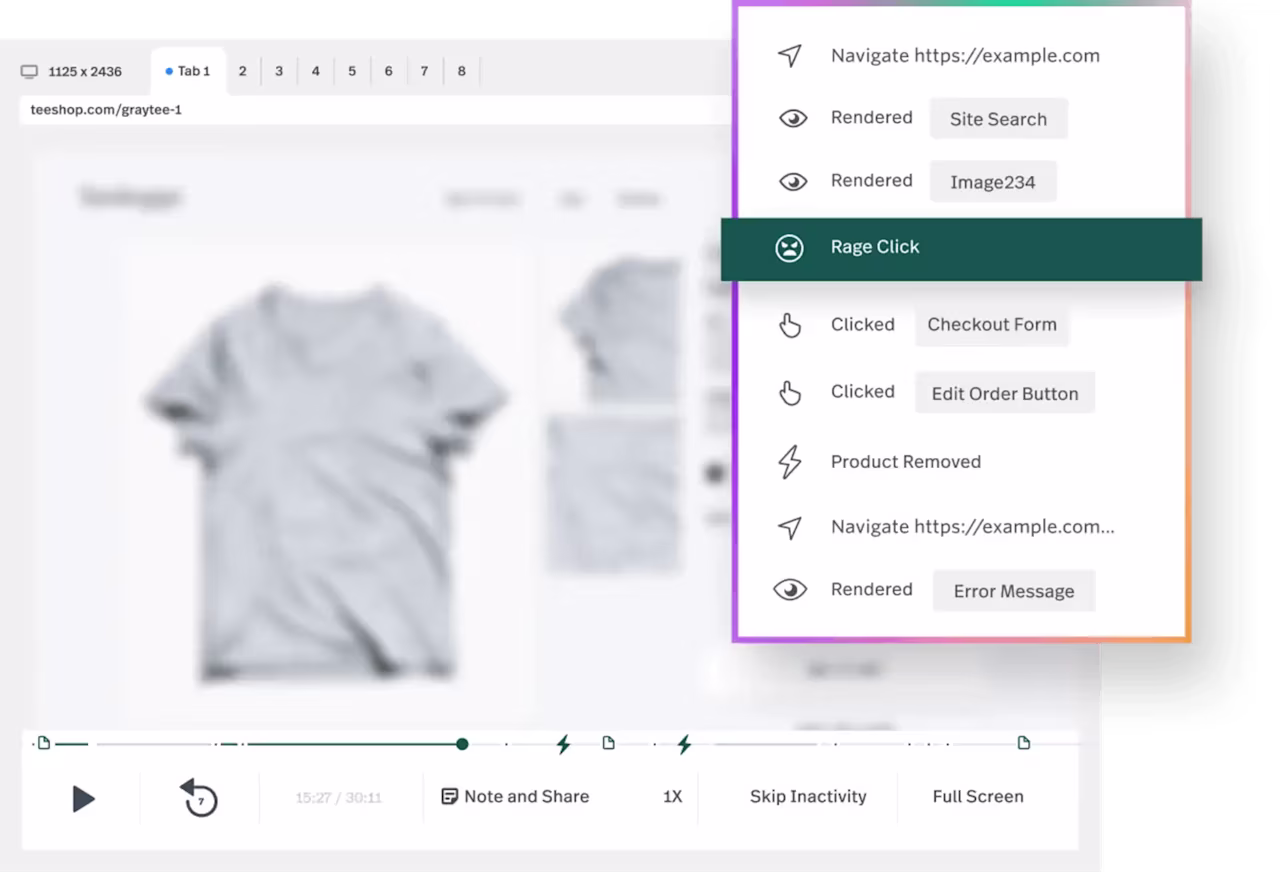Click the eye icon beside Image234
The height and width of the screenshot is (872, 1280).
pyautogui.click(x=792, y=181)
